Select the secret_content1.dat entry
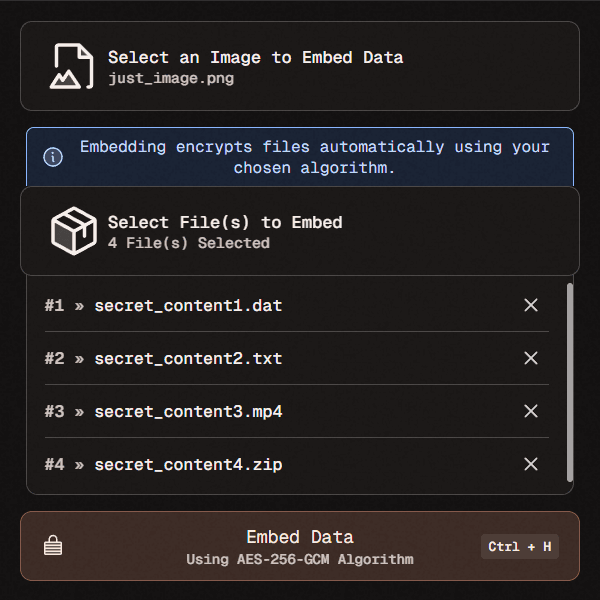 [x=188, y=305]
